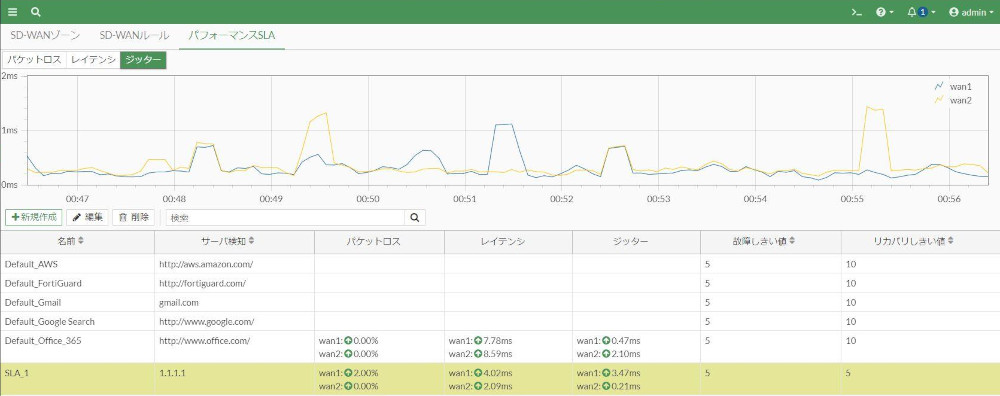Image resolution: width=1000 pixels, height=396 pixels.
Task: Click into the 検索 input field
Action: click(x=285, y=217)
